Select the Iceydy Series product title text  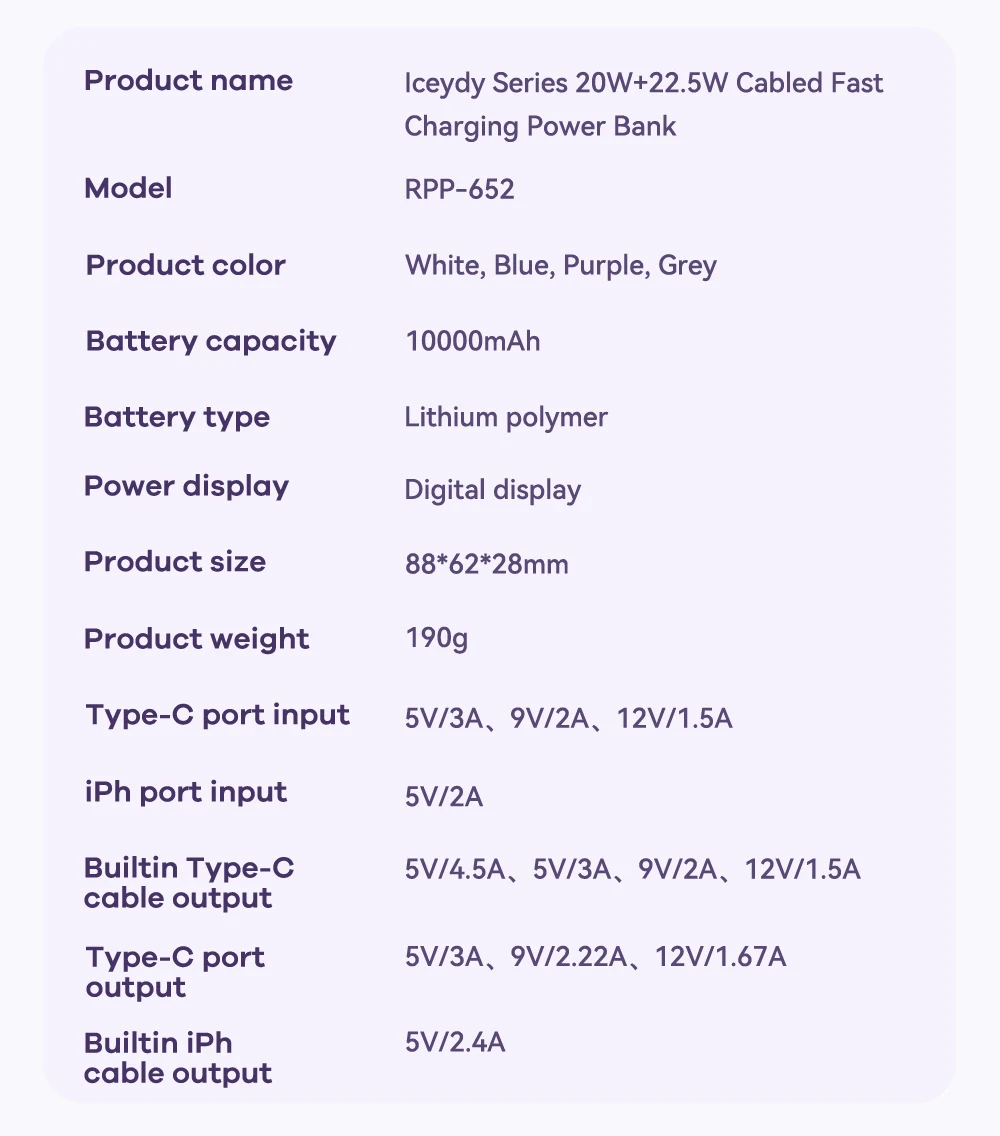pyautogui.click(x=643, y=104)
